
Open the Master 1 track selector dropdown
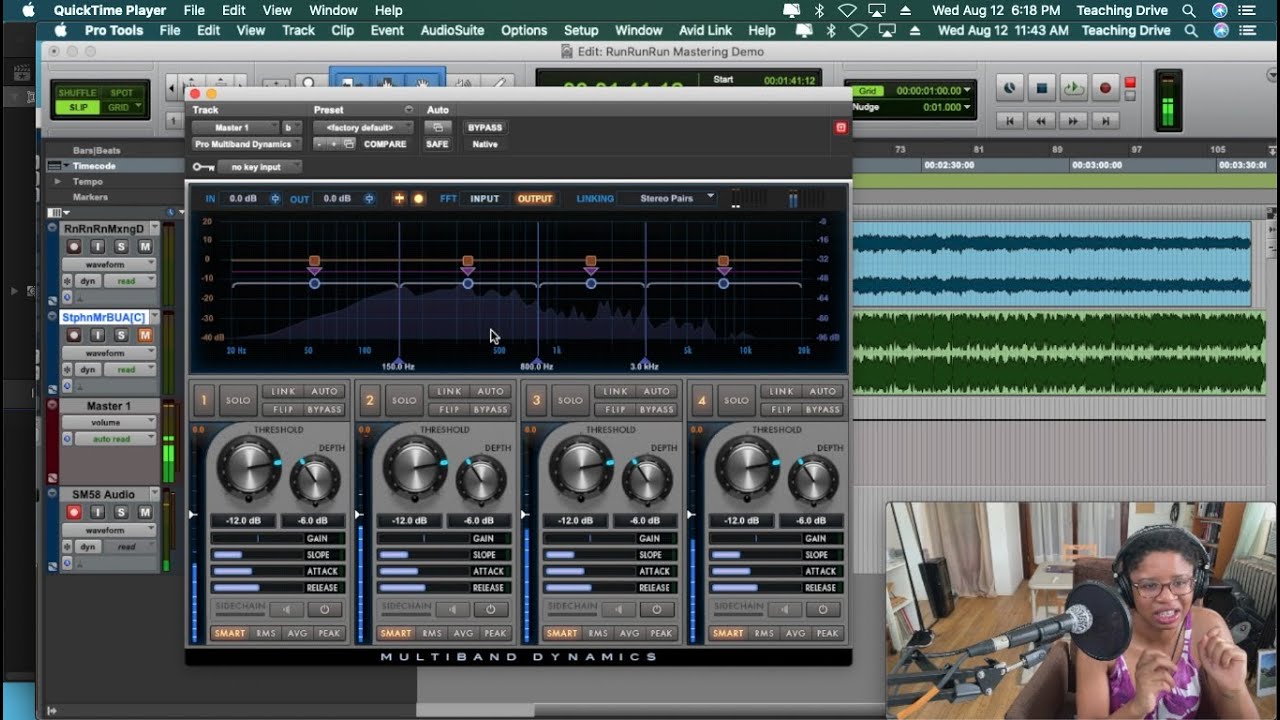tap(235, 128)
